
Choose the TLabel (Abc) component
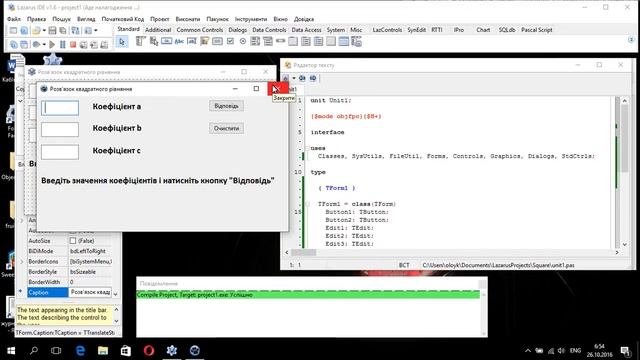click(179, 41)
